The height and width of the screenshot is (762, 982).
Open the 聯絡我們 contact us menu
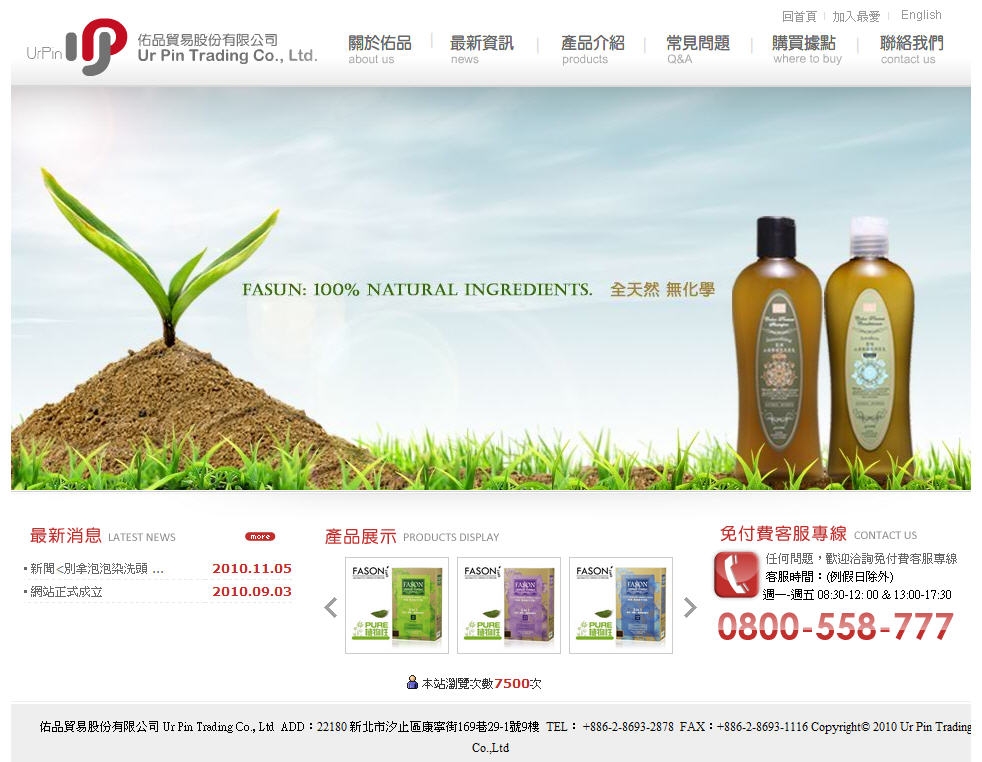(911, 49)
